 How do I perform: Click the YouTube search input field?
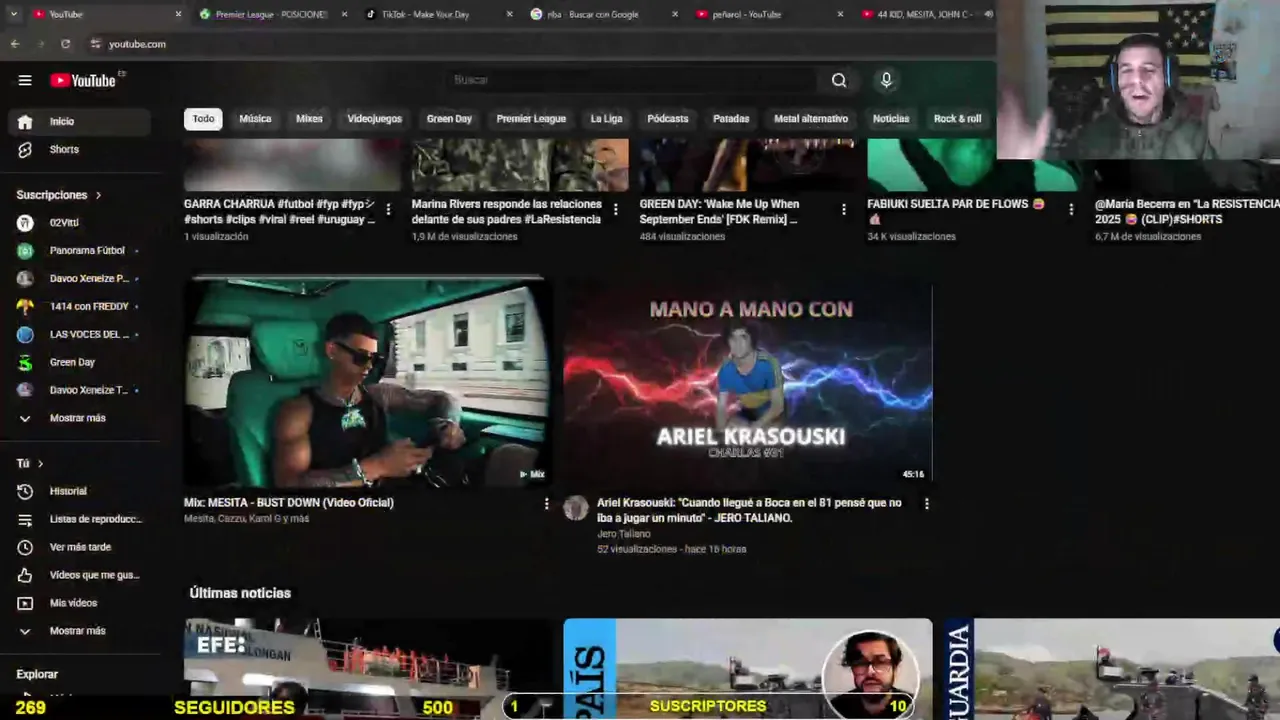click(x=630, y=80)
